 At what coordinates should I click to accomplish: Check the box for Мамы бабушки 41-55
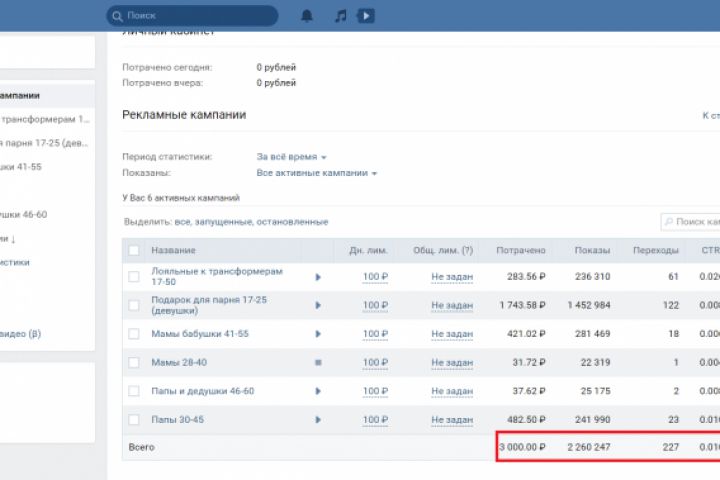tap(134, 334)
